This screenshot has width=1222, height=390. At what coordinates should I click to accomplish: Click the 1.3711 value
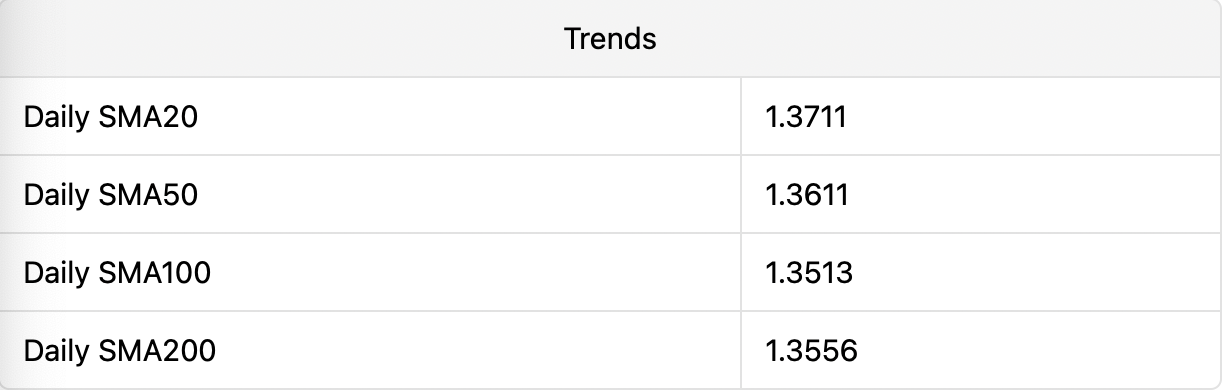(806, 117)
